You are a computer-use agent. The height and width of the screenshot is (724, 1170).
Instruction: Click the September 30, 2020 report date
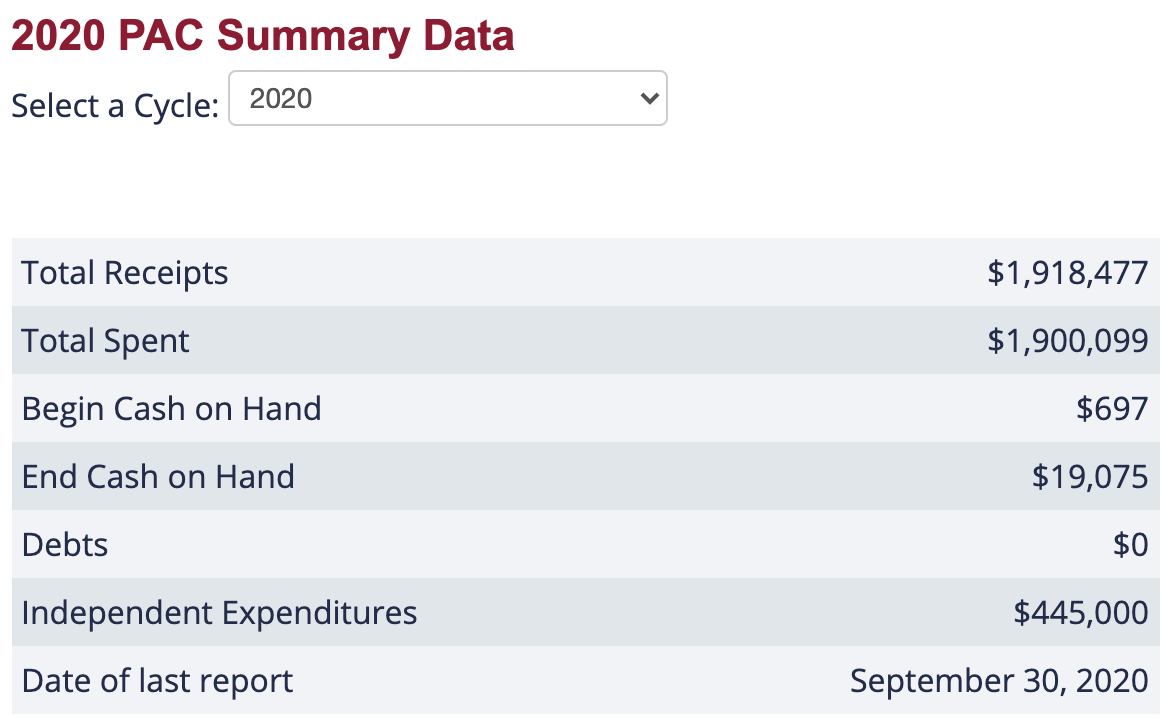pyautogui.click(x=999, y=680)
